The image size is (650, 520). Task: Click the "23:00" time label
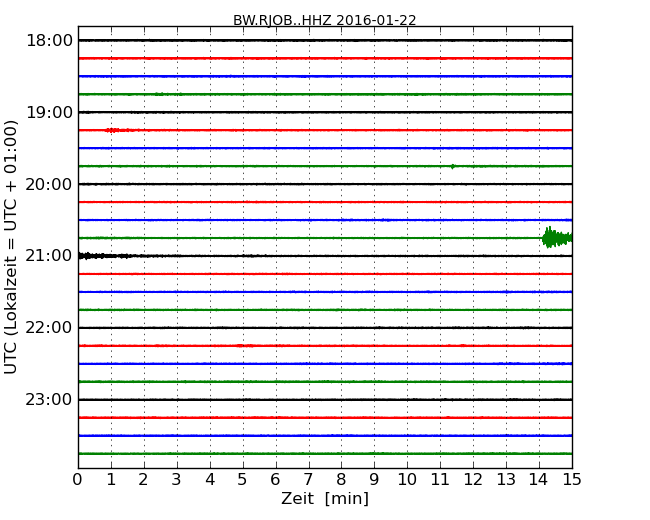(49, 399)
